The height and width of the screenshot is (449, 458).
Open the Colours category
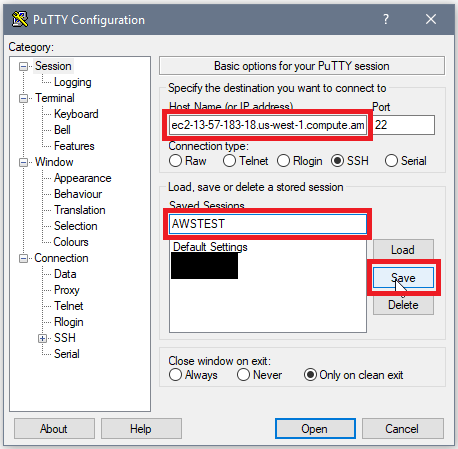pos(71,242)
